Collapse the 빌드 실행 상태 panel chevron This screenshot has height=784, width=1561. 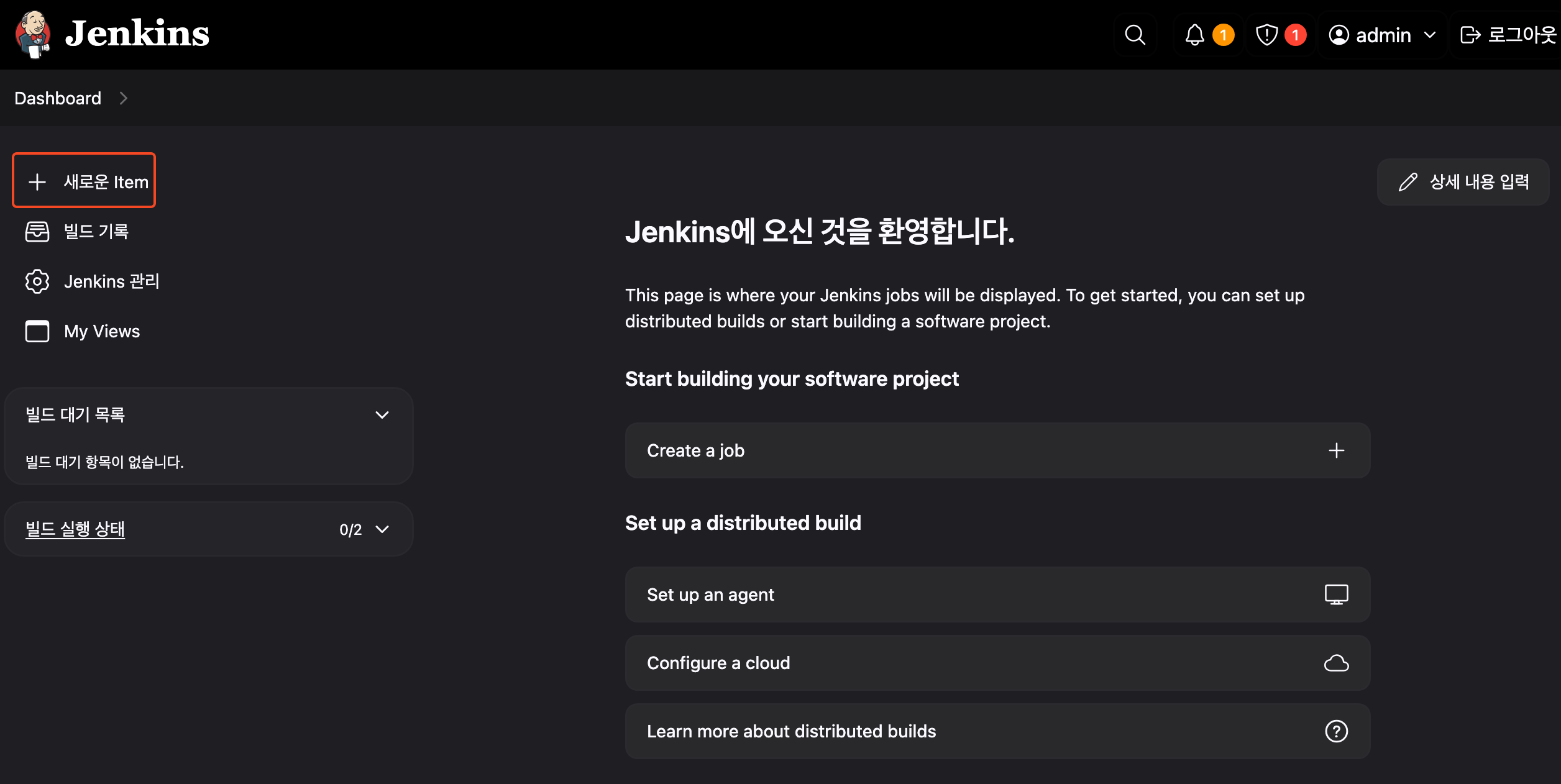pyautogui.click(x=382, y=529)
